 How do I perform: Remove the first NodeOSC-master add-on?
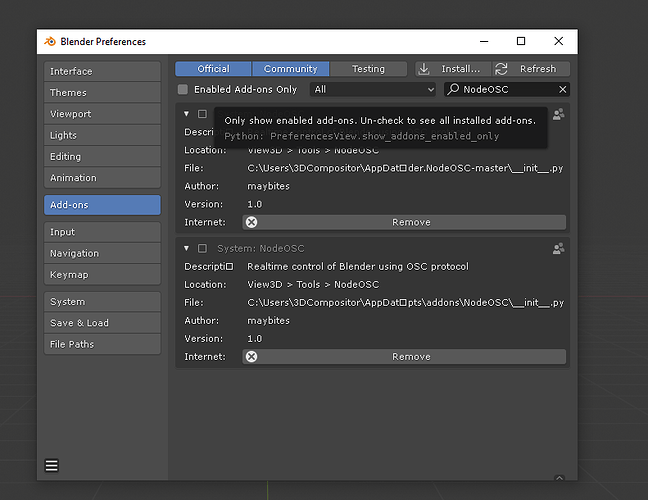tap(404, 222)
